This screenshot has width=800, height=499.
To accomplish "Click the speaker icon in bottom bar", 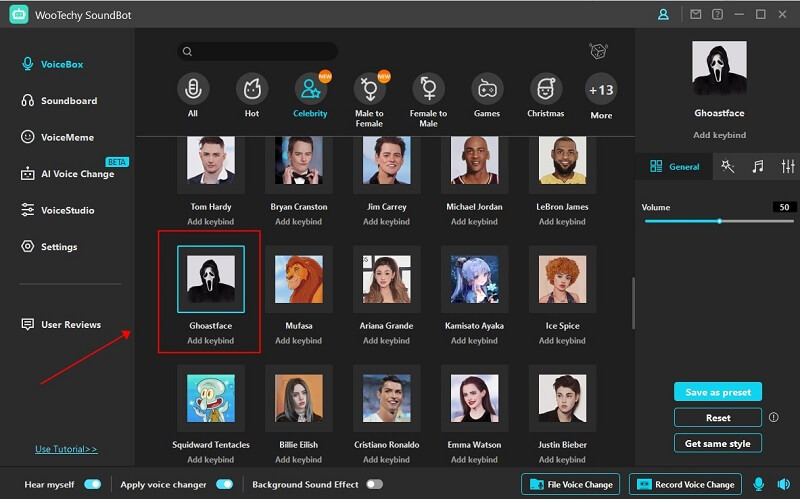I will click(783, 484).
